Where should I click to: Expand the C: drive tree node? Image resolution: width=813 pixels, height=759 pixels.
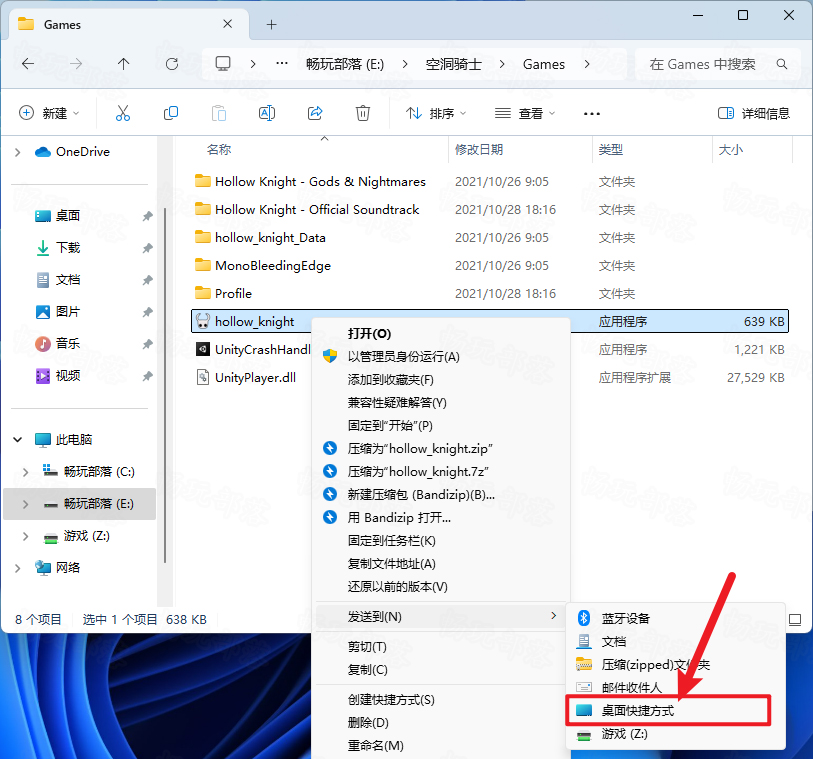pyautogui.click(x=25, y=472)
